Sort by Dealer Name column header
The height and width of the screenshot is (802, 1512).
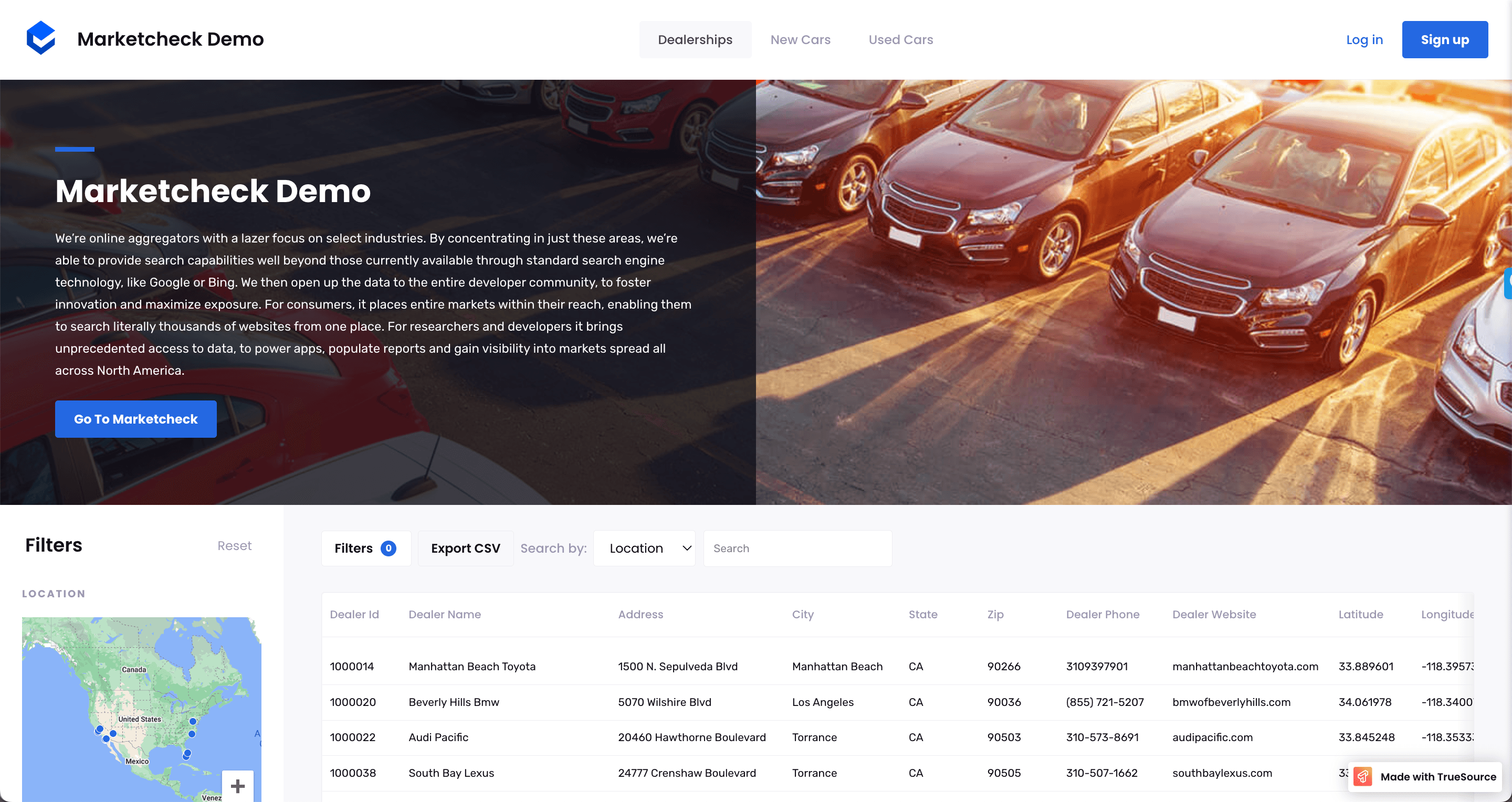[x=444, y=614]
